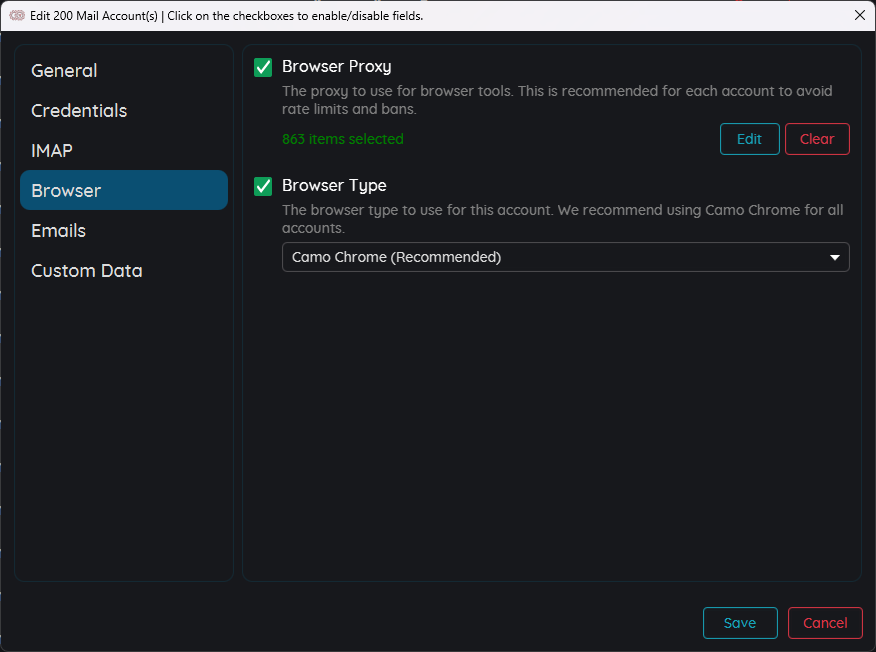The image size is (876, 652).
Task: Click the Browser Type heading label
Action: tap(334, 186)
